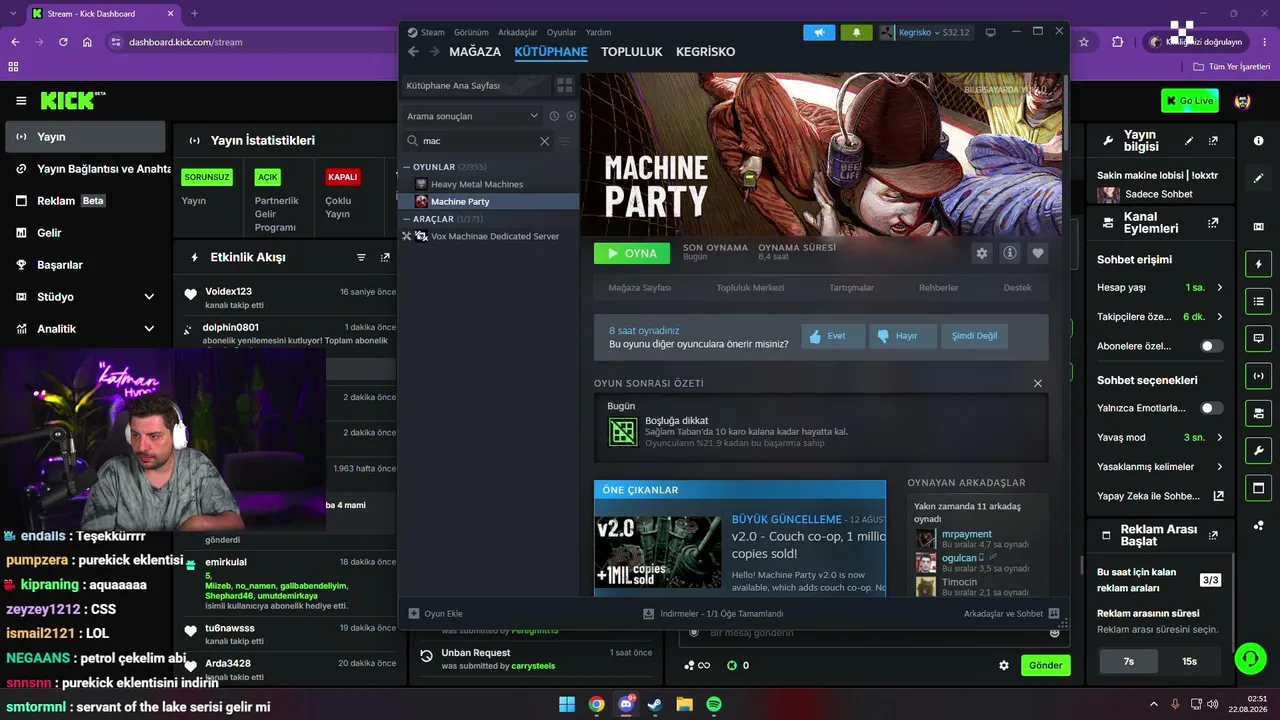Open Machine Party game settings gear
1280x720 pixels.
point(982,253)
